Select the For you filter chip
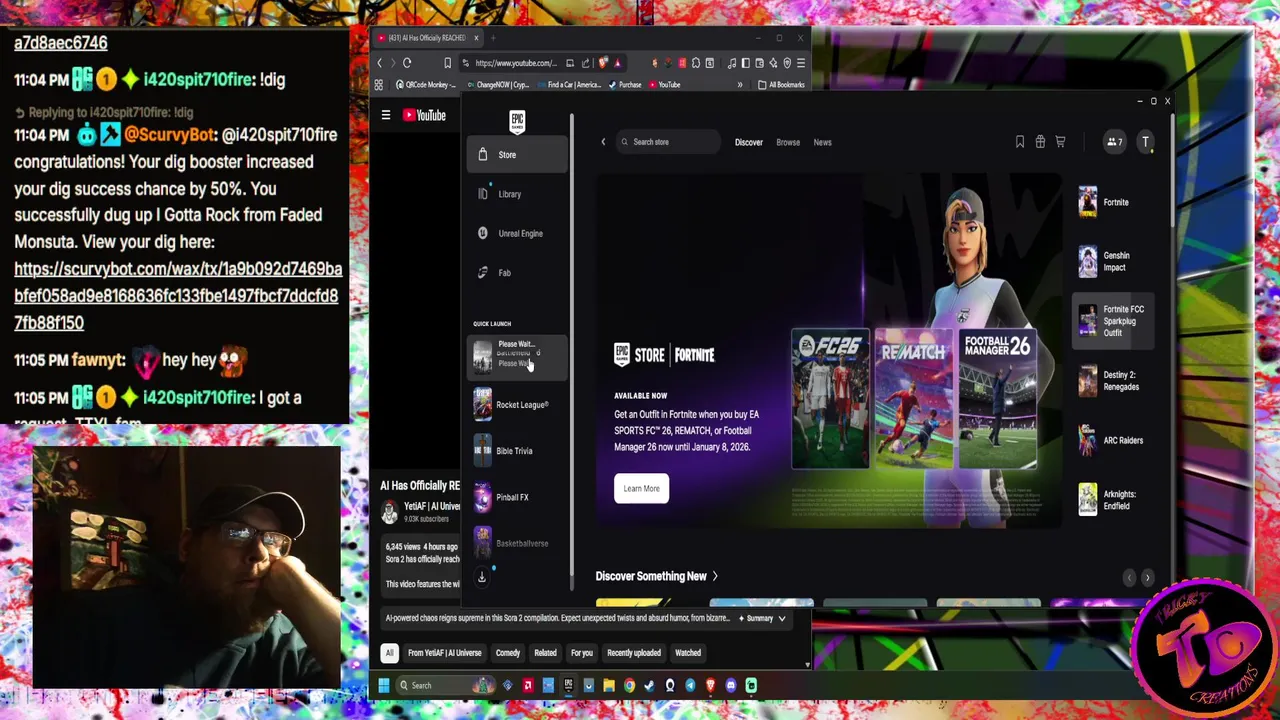The image size is (1280, 720). click(581, 653)
